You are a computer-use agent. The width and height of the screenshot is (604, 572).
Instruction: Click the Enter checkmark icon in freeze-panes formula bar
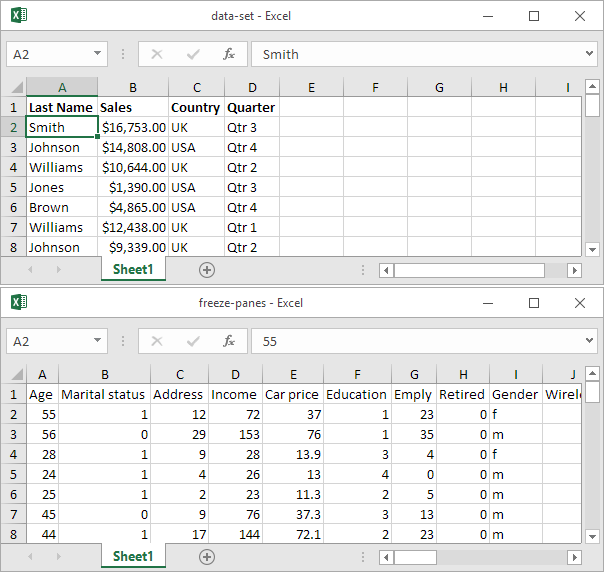(193, 341)
